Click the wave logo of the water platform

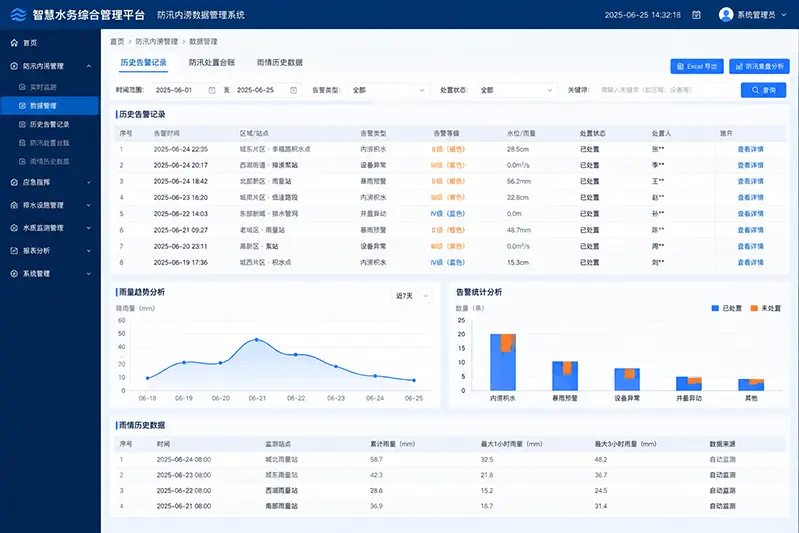tap(18, 15)
